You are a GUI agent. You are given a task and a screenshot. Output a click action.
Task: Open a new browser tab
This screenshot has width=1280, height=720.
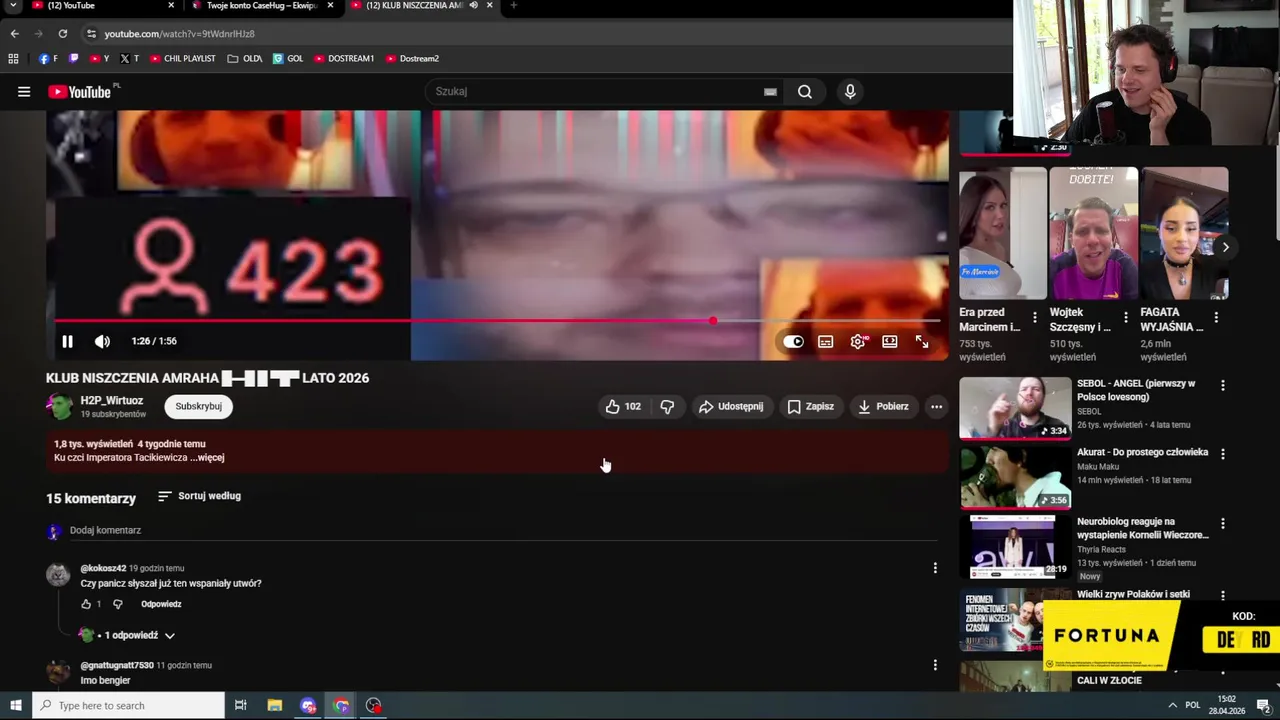513,5
